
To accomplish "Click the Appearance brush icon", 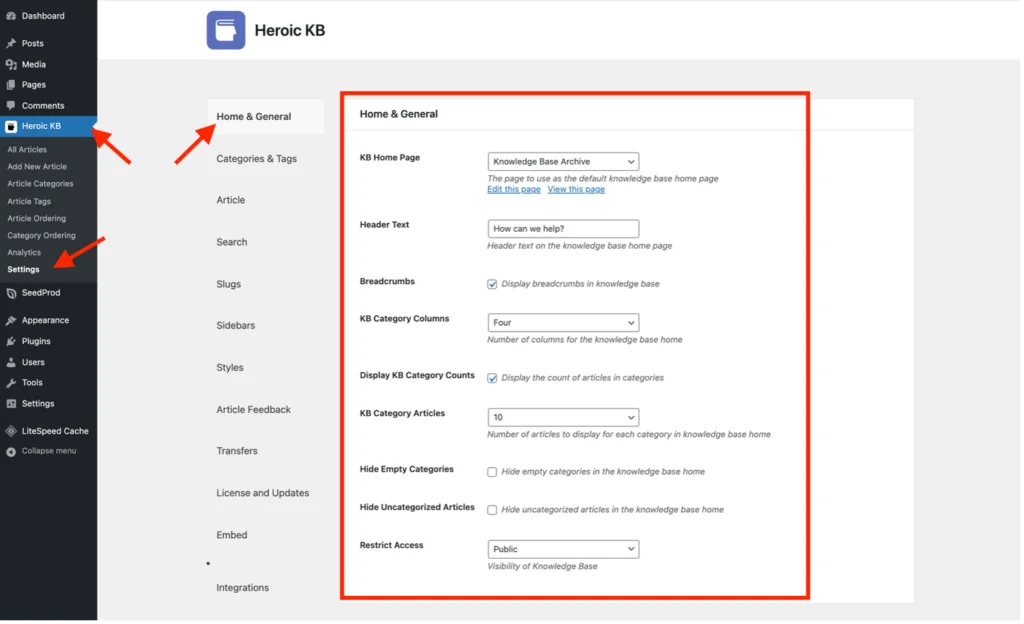I will pyautogui.click(x=11, y=320).
